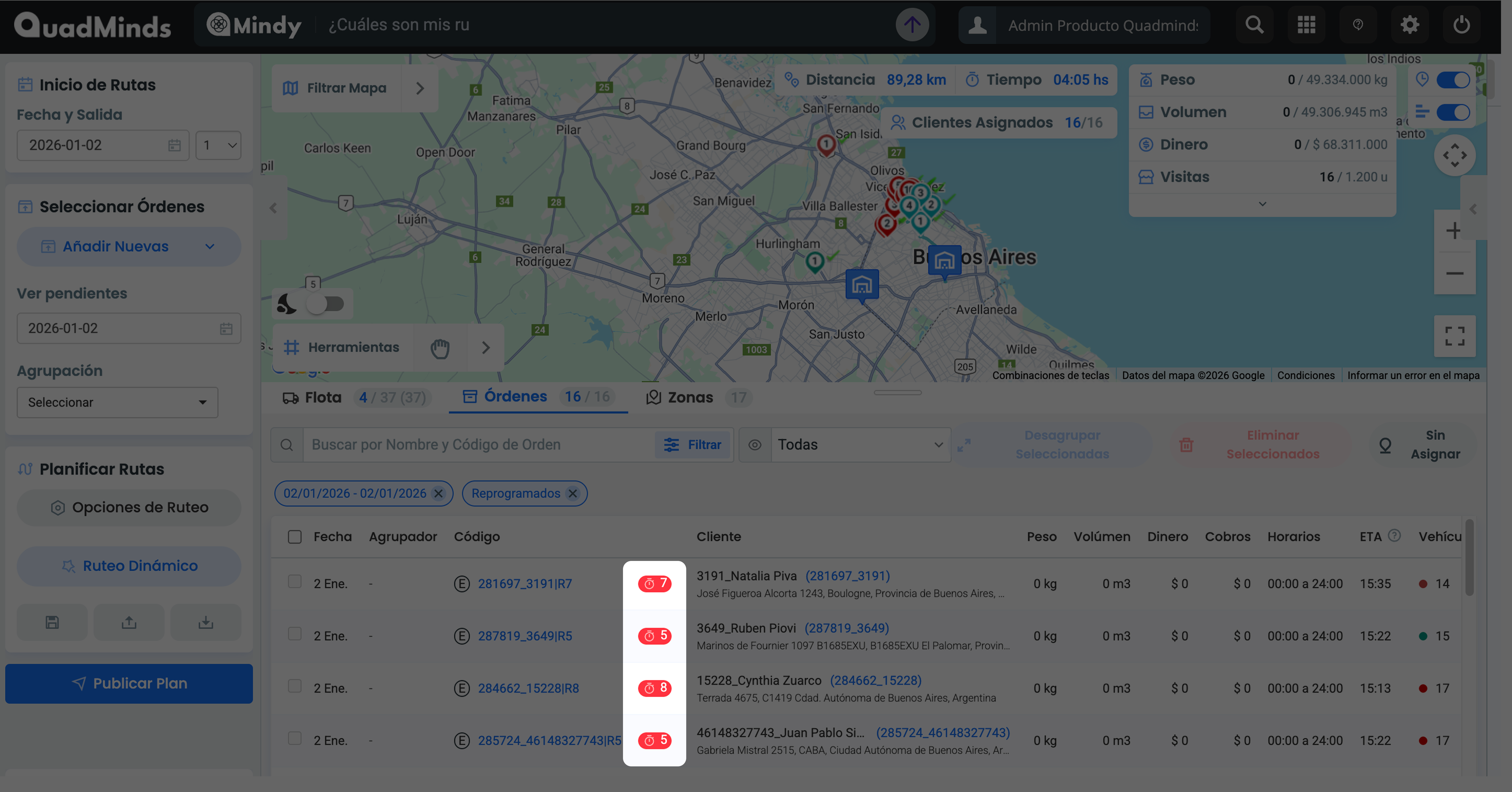The width and height of the screenshot is (1512, 792).
Task: Click the map zoom in plus button
Action: pyautogui.click(x=1453, y=231)
